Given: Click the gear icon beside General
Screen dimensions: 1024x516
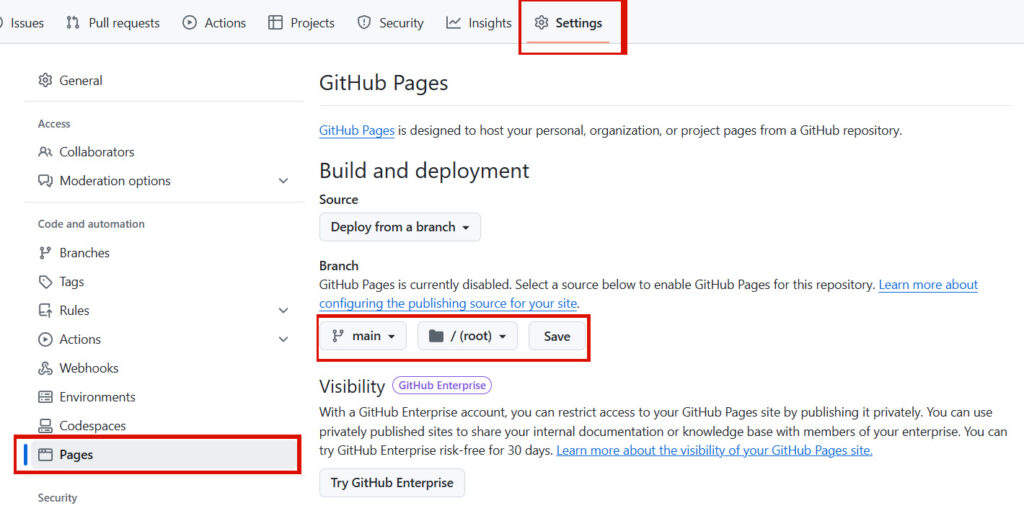Looking at the screenshot, I should [45, 81].
